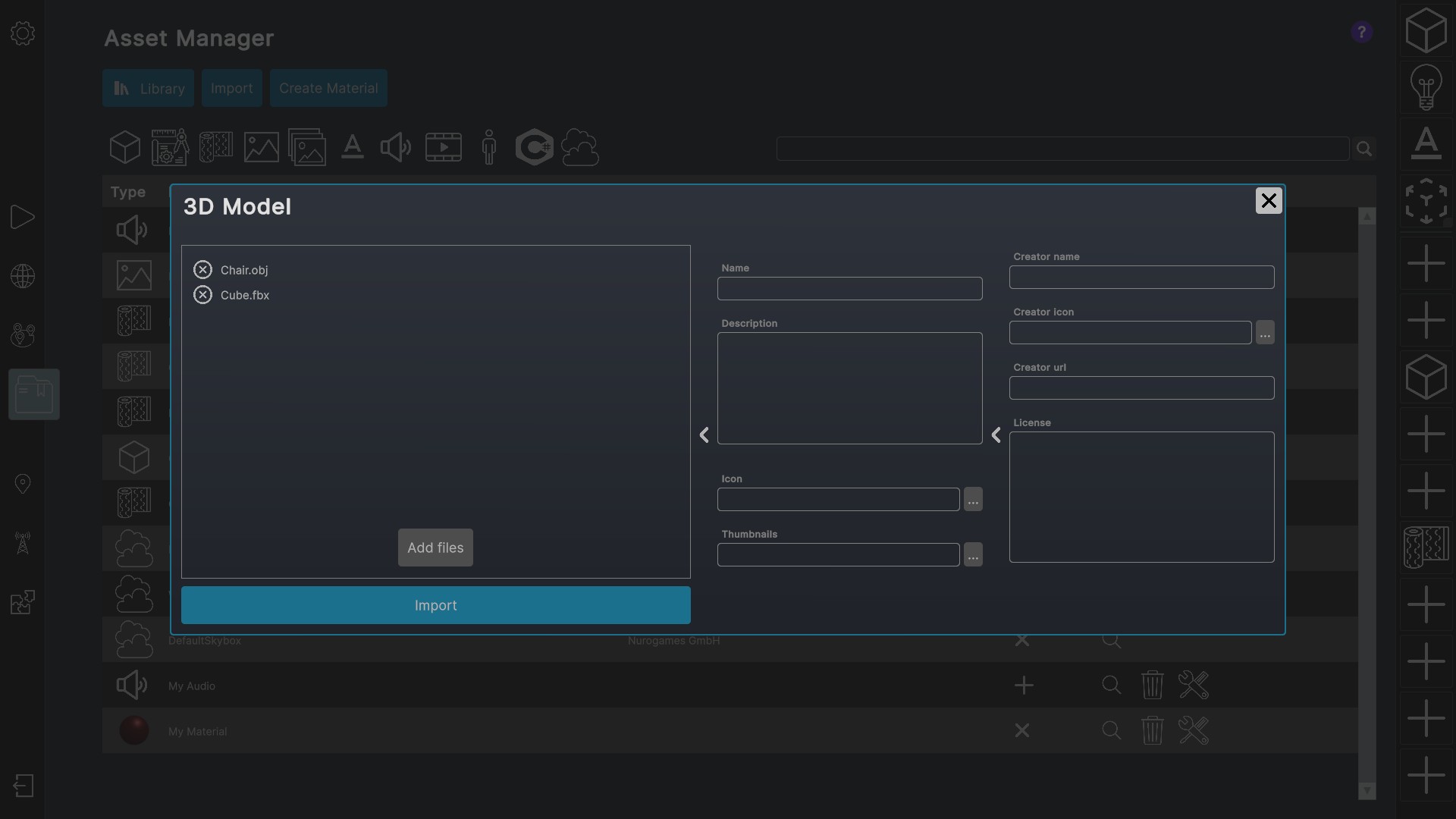Filter assets by image gallery icon
The image size is (1456, 819).
coord(307,147)
